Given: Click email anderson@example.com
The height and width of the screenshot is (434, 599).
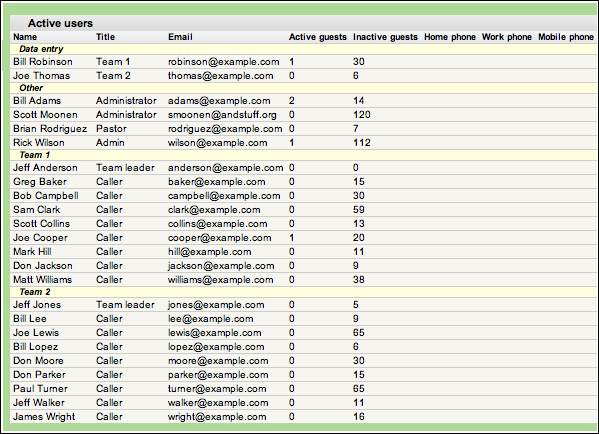Looking at the screenshot, I should 225,168.
